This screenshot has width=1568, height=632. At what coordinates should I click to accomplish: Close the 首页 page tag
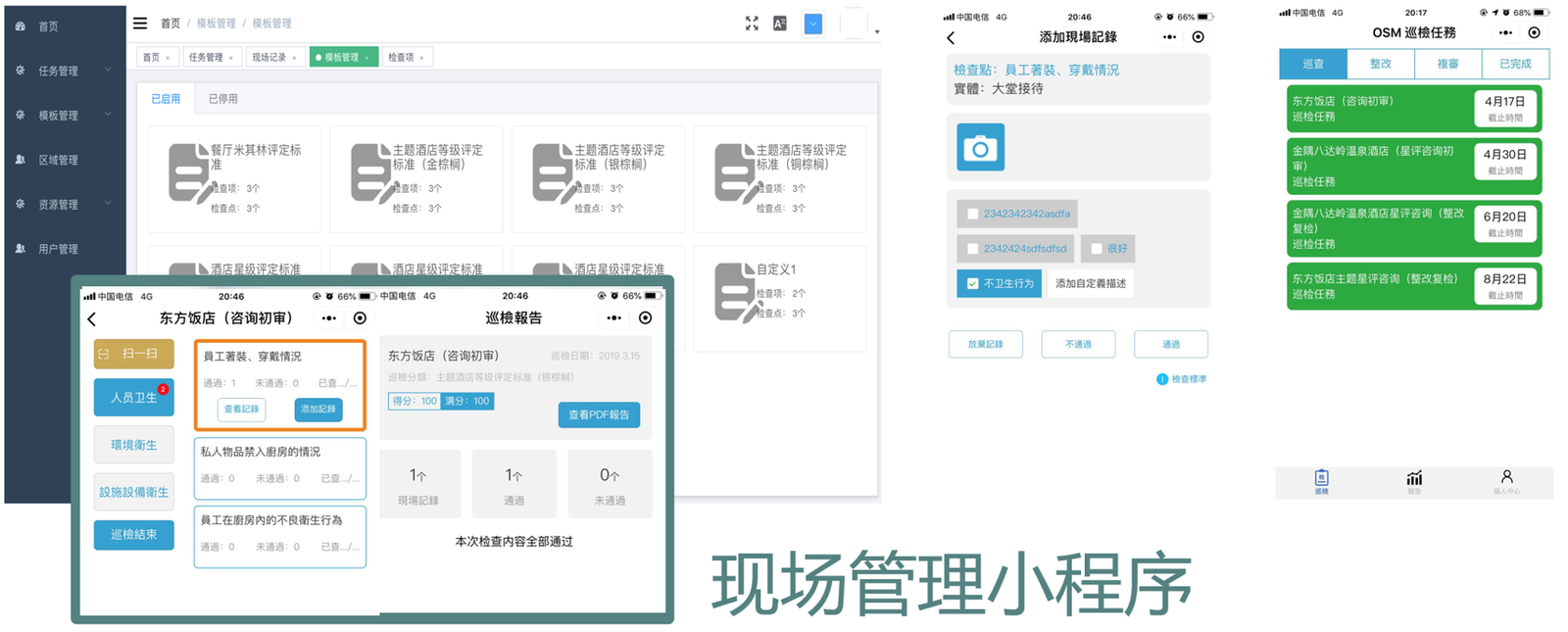168,58
